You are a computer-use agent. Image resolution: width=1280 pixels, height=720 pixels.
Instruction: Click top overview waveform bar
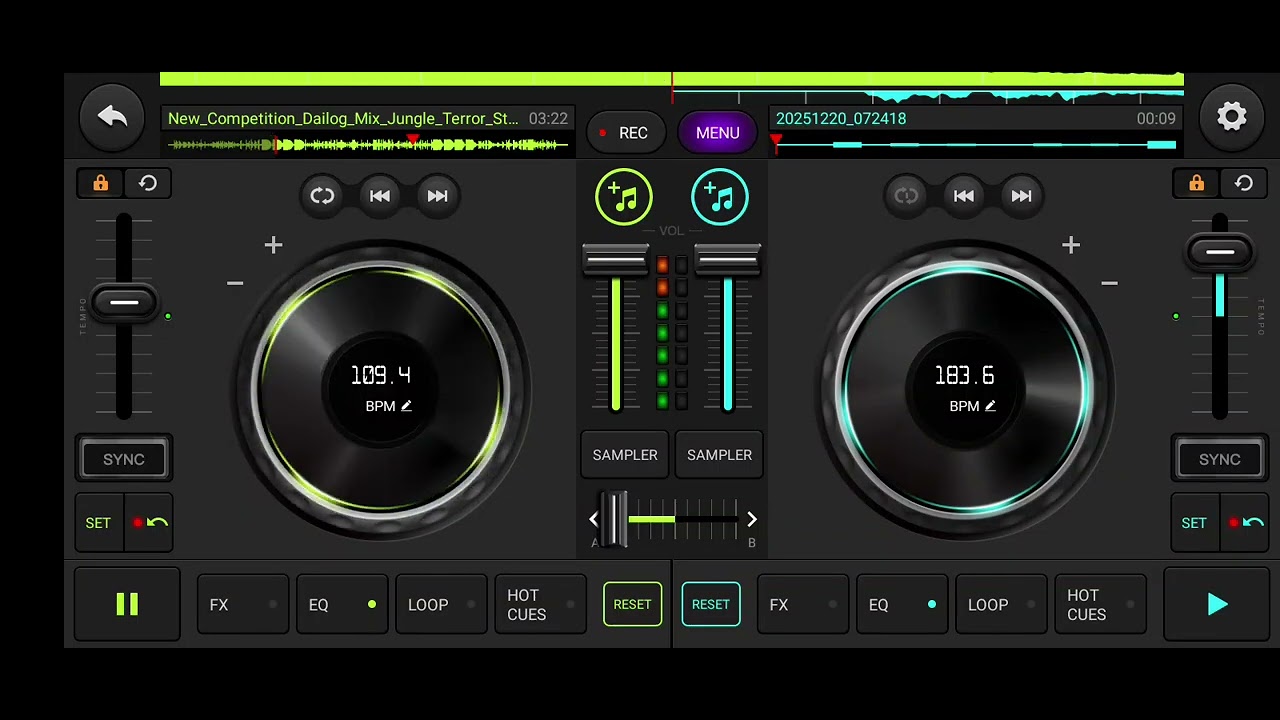tap(672, 86)
